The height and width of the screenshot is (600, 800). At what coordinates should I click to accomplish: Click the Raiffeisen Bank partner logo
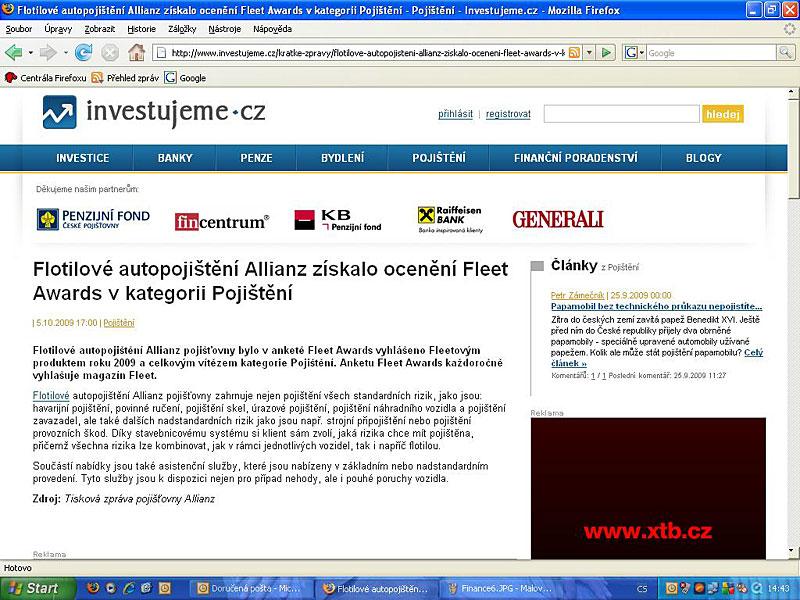pos(450,219)
